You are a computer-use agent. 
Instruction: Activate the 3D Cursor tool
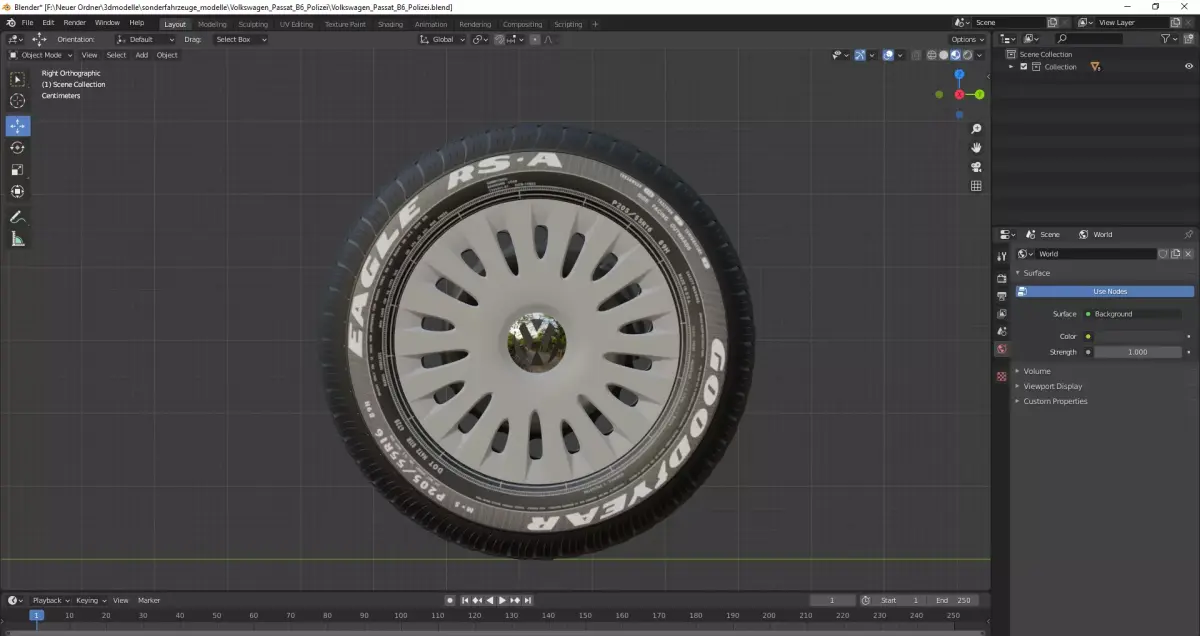click(x=17, y=101)
